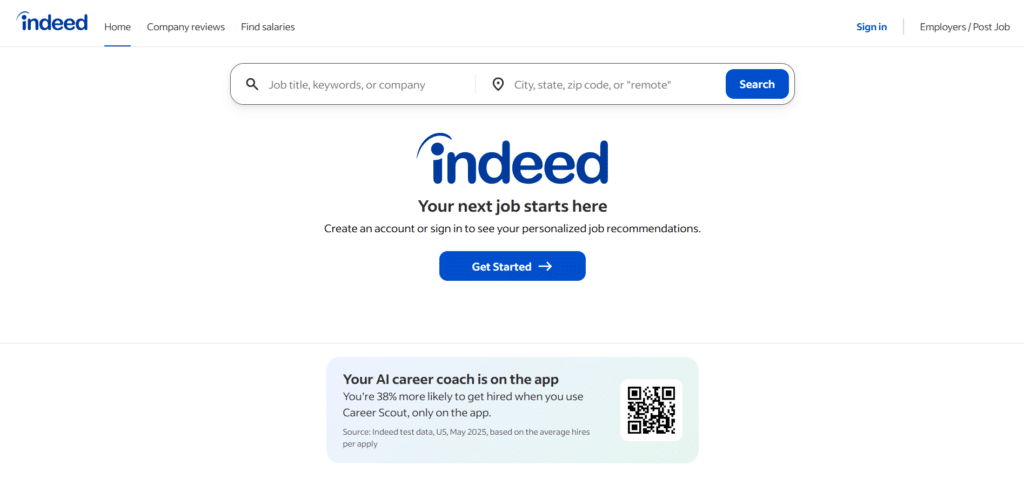Click the location pin icon
This screenshot has height=479, width=1024.
(498, 84)
